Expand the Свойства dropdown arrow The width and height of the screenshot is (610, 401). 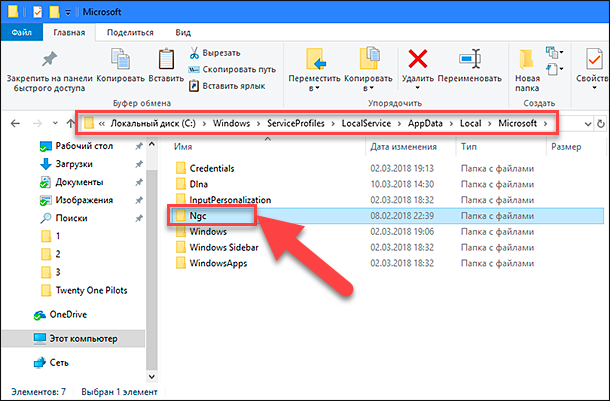tap(594, 88)
